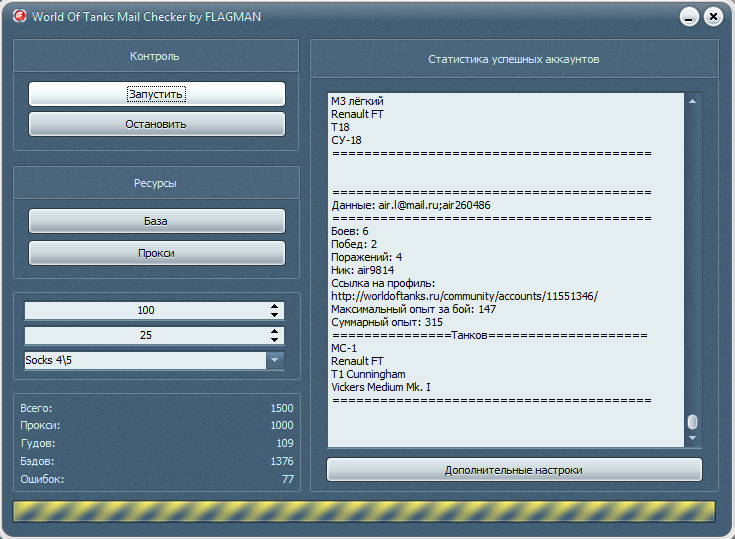Click the М3 лёгкий entry

click(357, 101)
